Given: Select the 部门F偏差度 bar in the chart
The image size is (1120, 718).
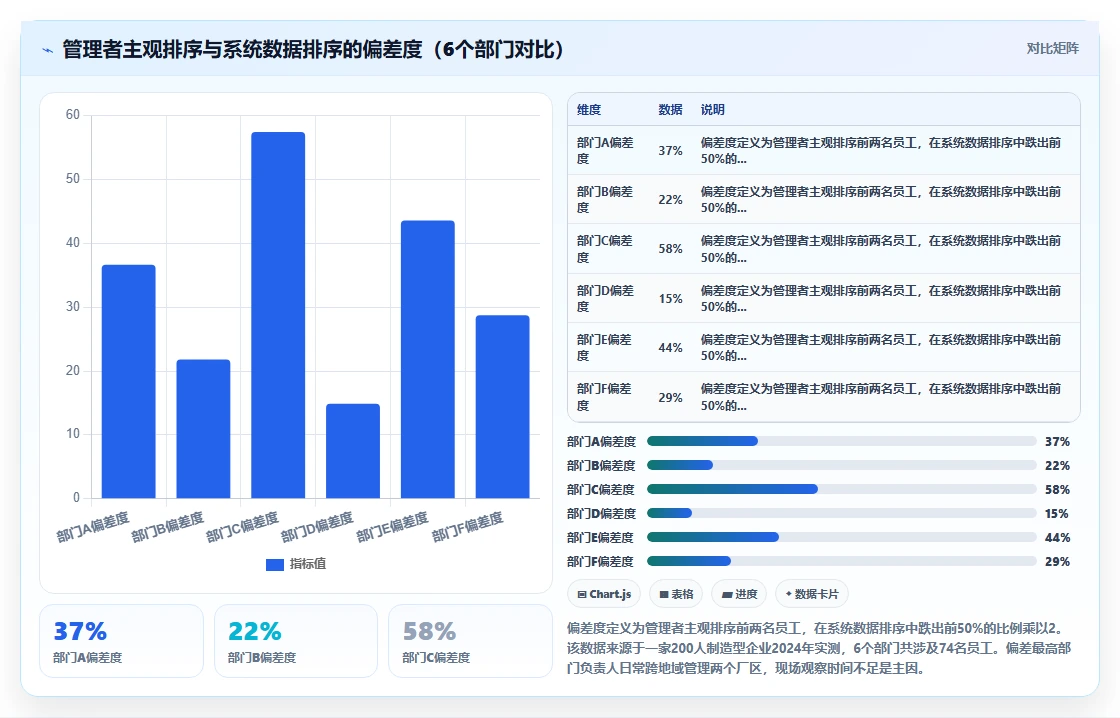Looking at the screenshot, I should [502, 407].
